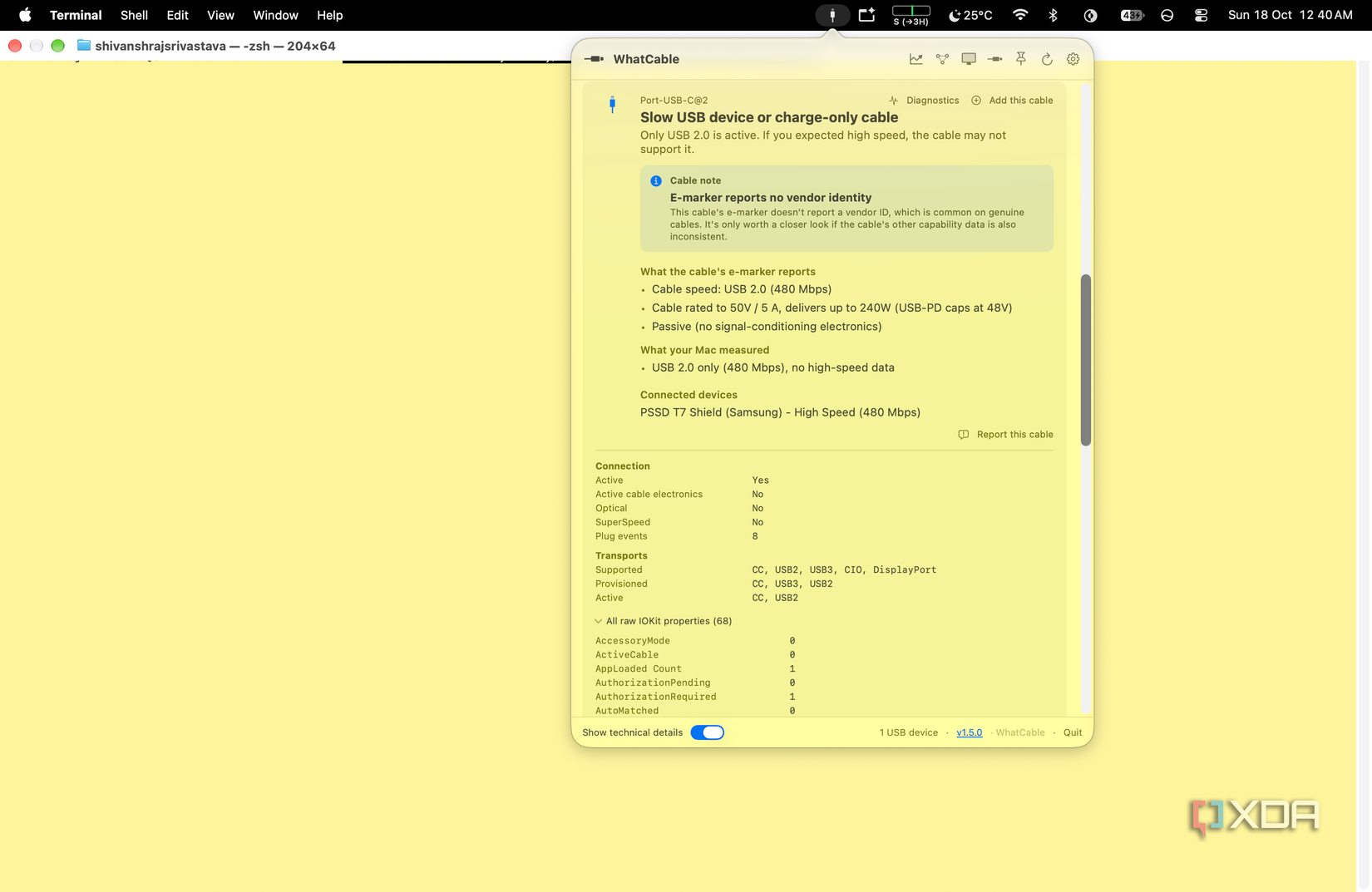This screenshot has height=892, width=1372.
Task: Click the date and time in menu bar
Action: coord(1290,15)
